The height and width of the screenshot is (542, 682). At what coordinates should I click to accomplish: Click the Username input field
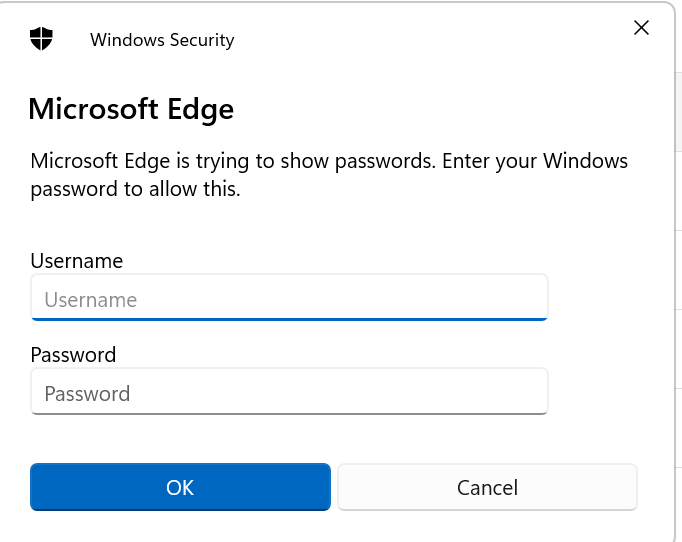(289, 299)
